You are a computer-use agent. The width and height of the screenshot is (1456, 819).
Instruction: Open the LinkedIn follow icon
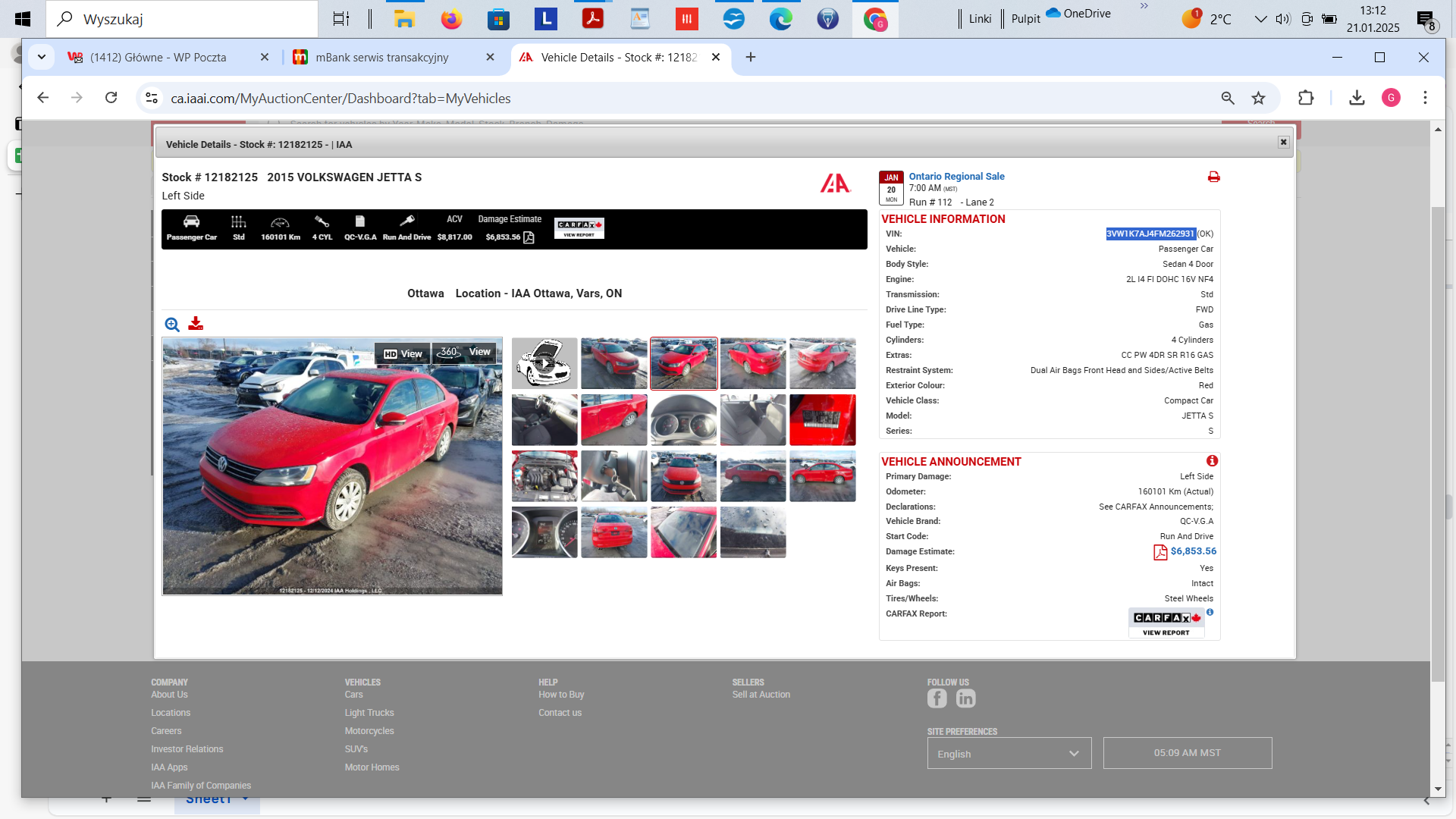(965, 698)
